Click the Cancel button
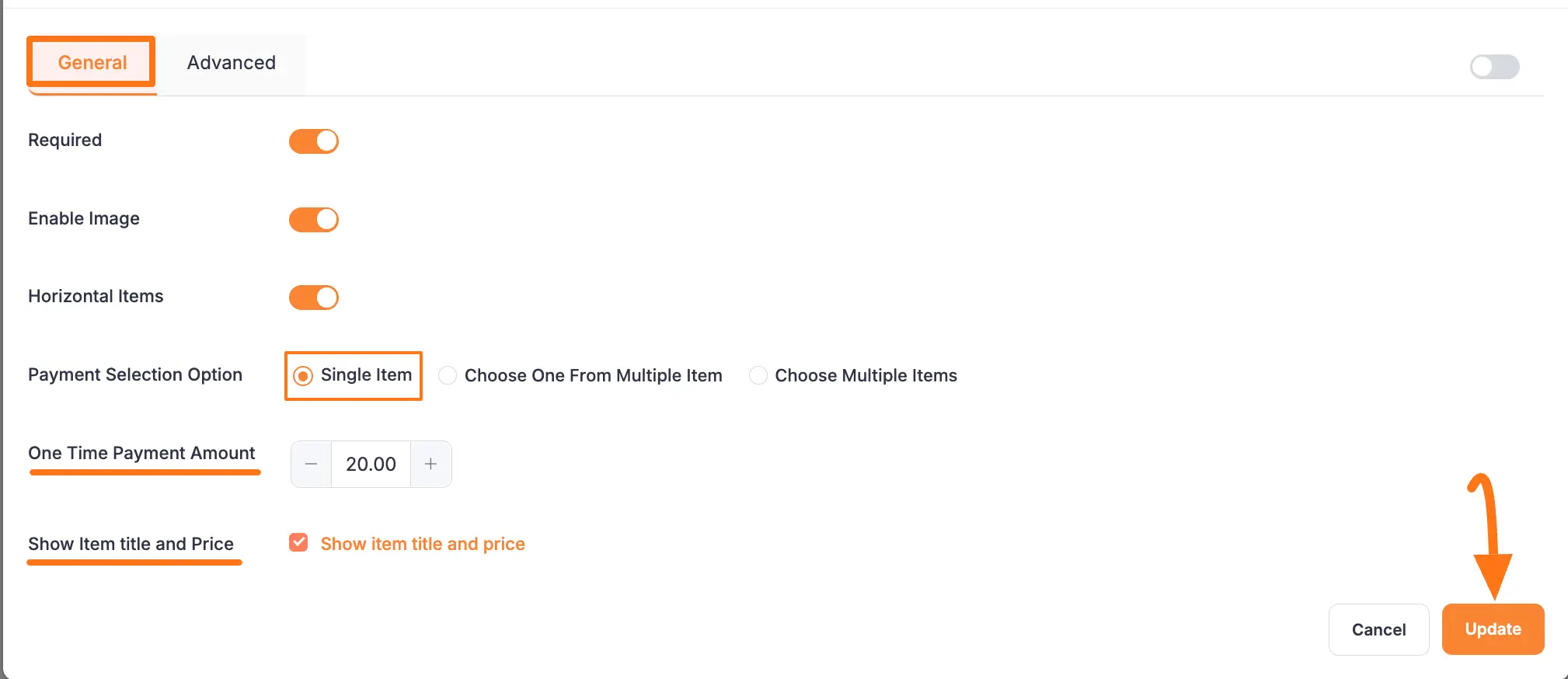The height and width of the screenshot is (679, 1568). [1378, 629]
